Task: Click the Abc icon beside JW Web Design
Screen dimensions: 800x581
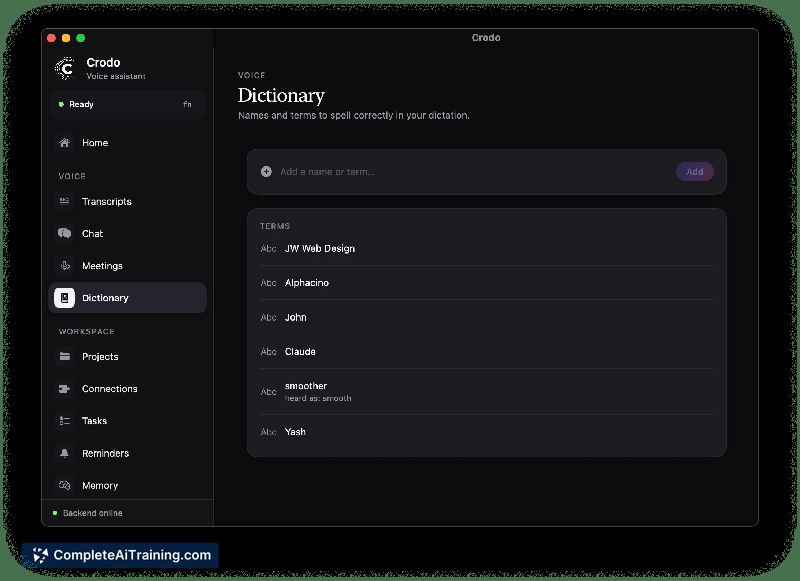Action: [x=268, y=248]
